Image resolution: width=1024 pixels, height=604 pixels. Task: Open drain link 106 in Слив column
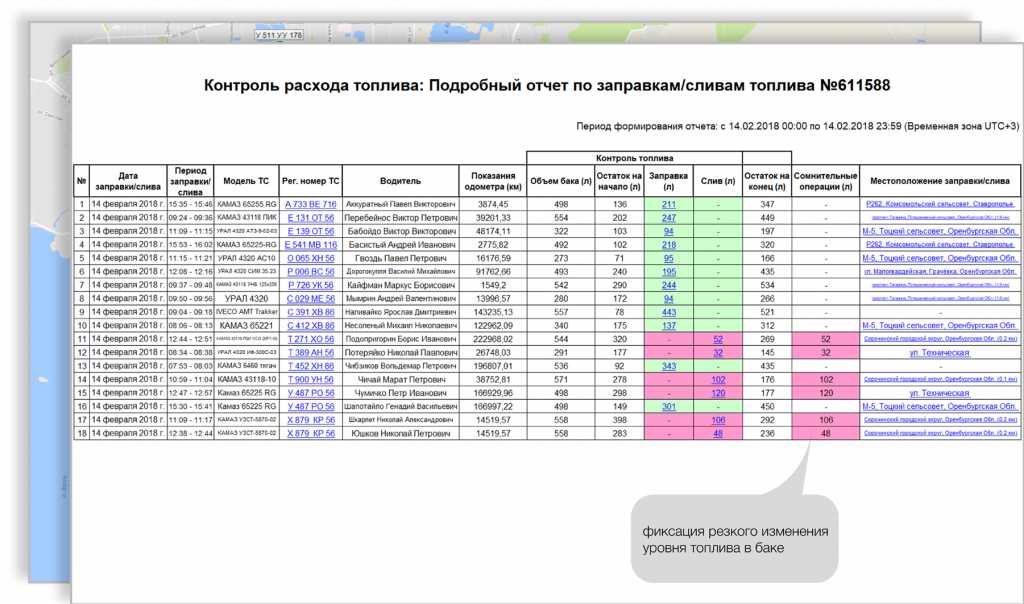pyautogui.click(x=718, y=421)
